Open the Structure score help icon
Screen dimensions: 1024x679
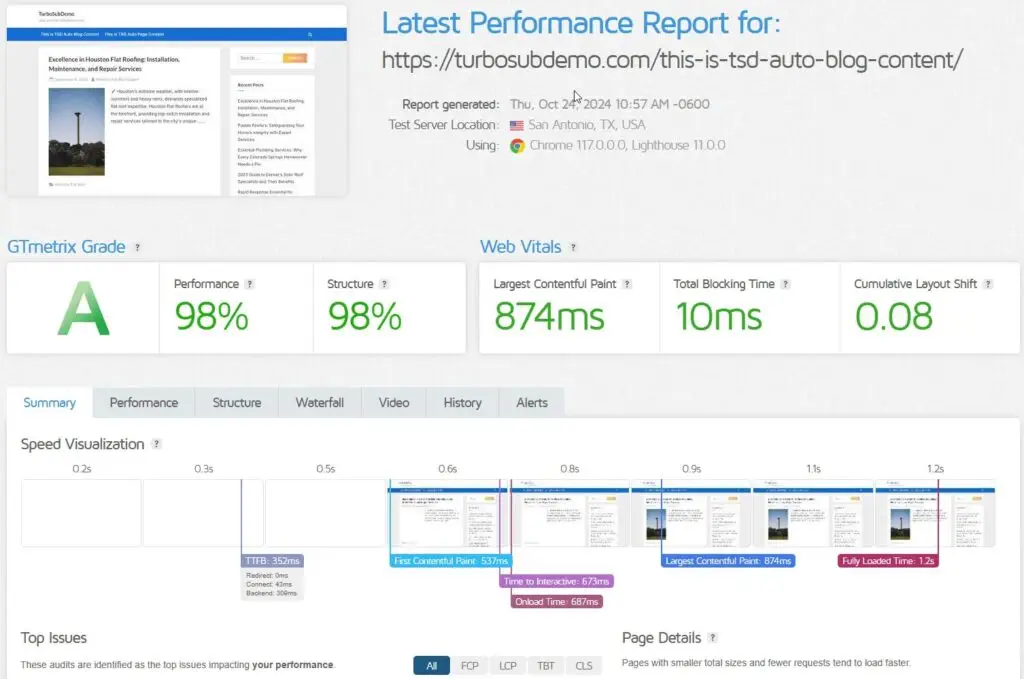click(384, 284)
